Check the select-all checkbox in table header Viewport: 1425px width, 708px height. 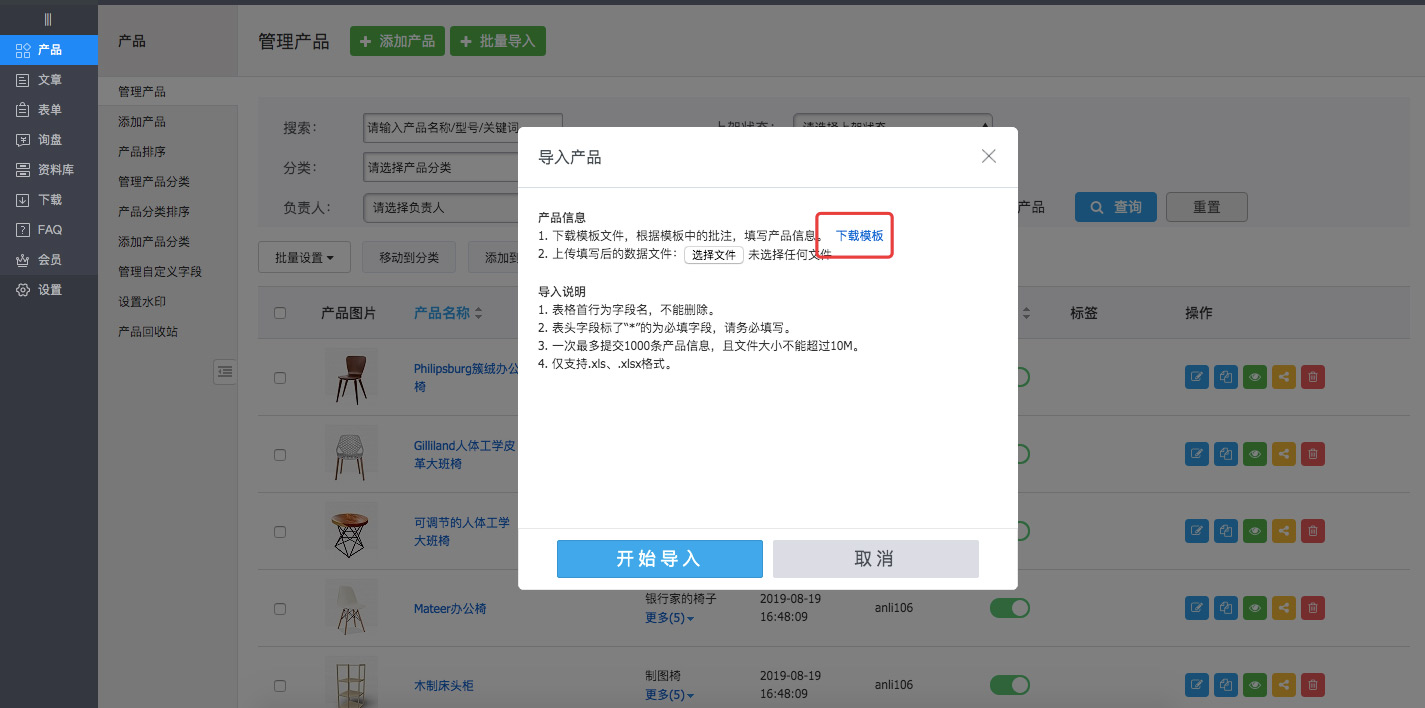click(280, 313)
